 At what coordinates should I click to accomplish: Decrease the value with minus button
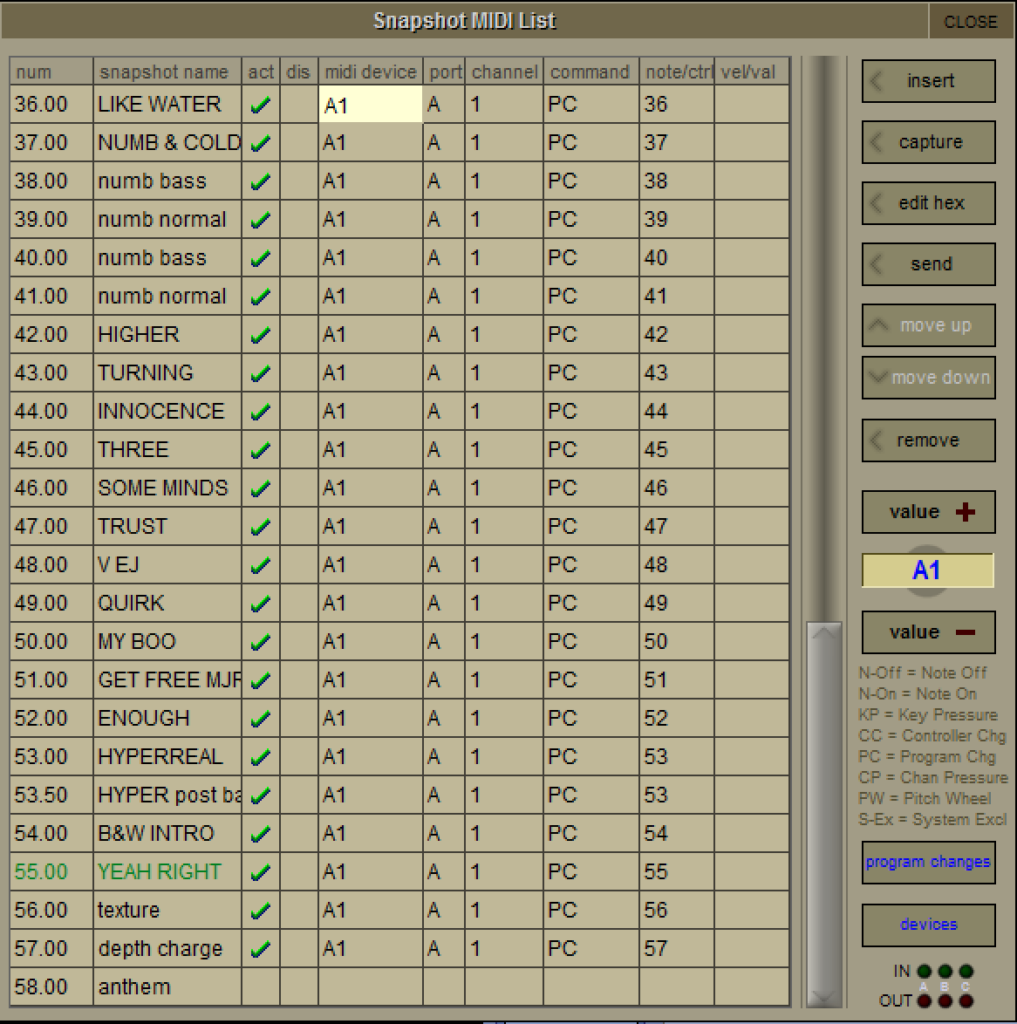928,632
